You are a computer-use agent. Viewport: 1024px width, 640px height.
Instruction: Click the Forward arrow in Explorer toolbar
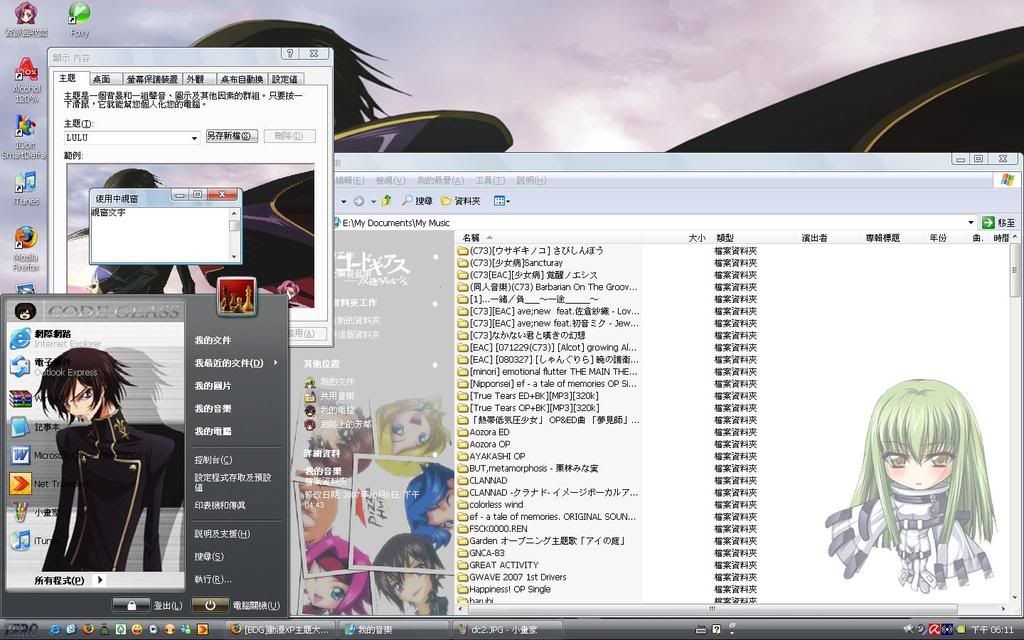coord(359,200)
